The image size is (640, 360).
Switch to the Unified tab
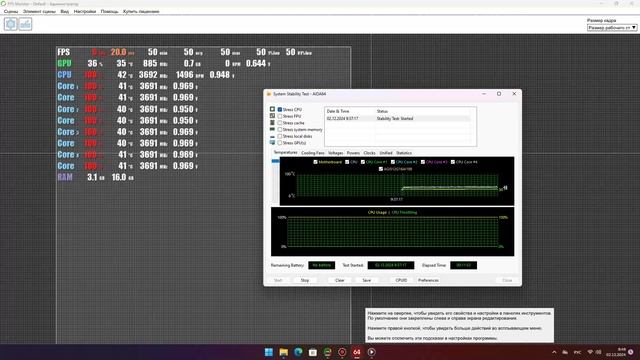click(386, 153)
